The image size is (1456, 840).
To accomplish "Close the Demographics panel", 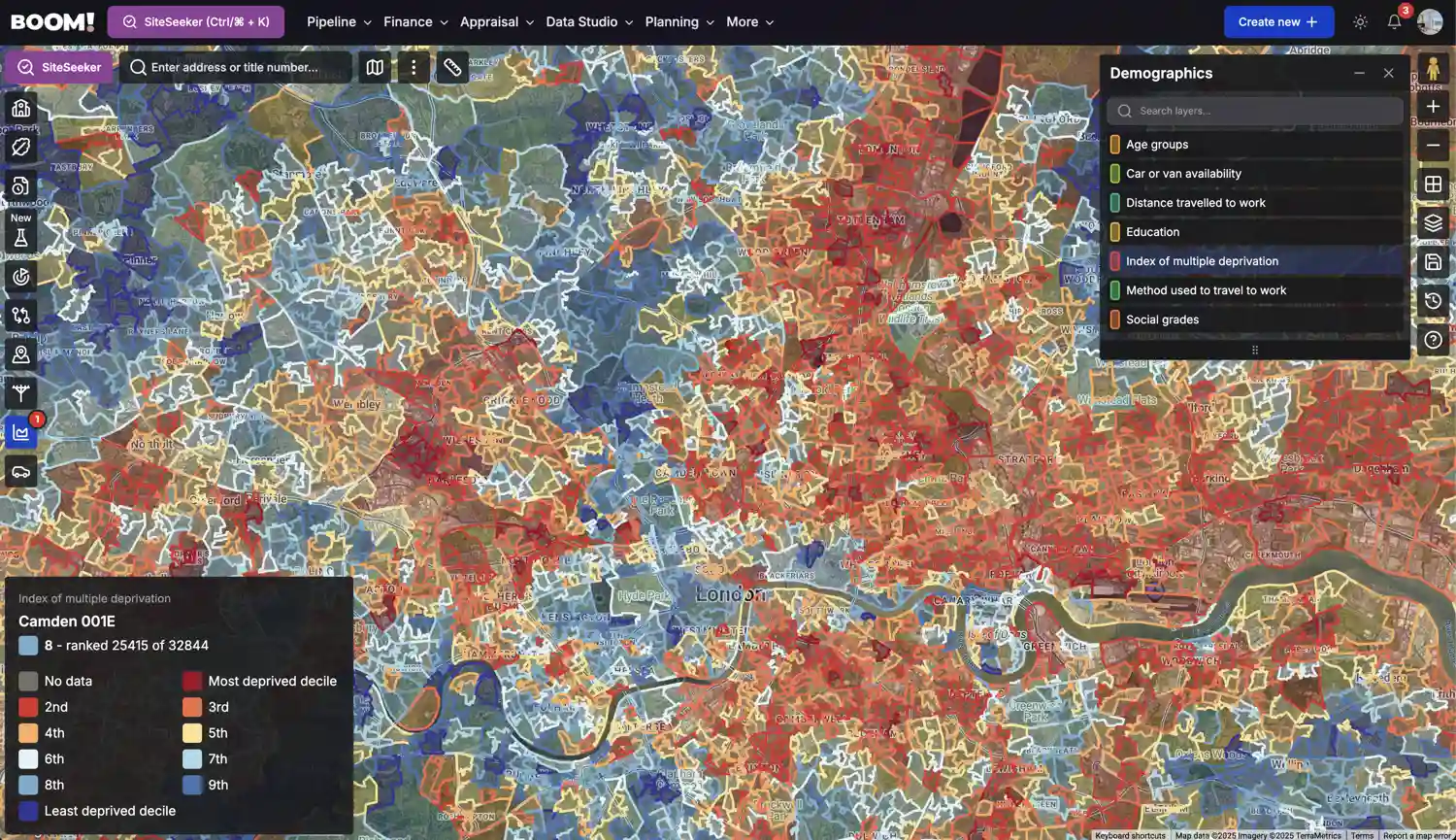I will 1389,73.
